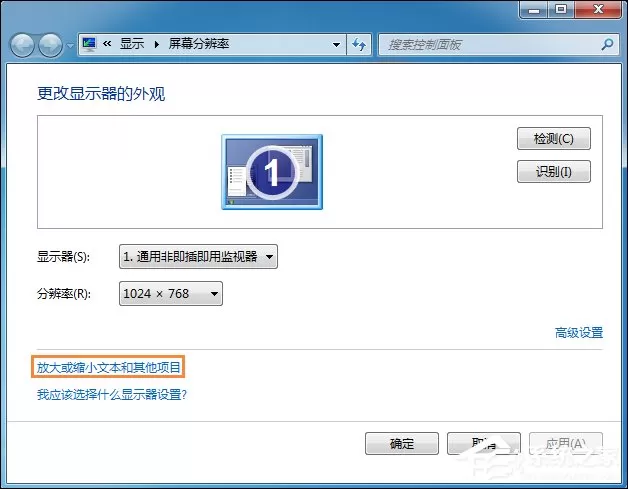Minimize the window
Image resolution: width=628 pixels, height=489 pixels.
(533, 9)
